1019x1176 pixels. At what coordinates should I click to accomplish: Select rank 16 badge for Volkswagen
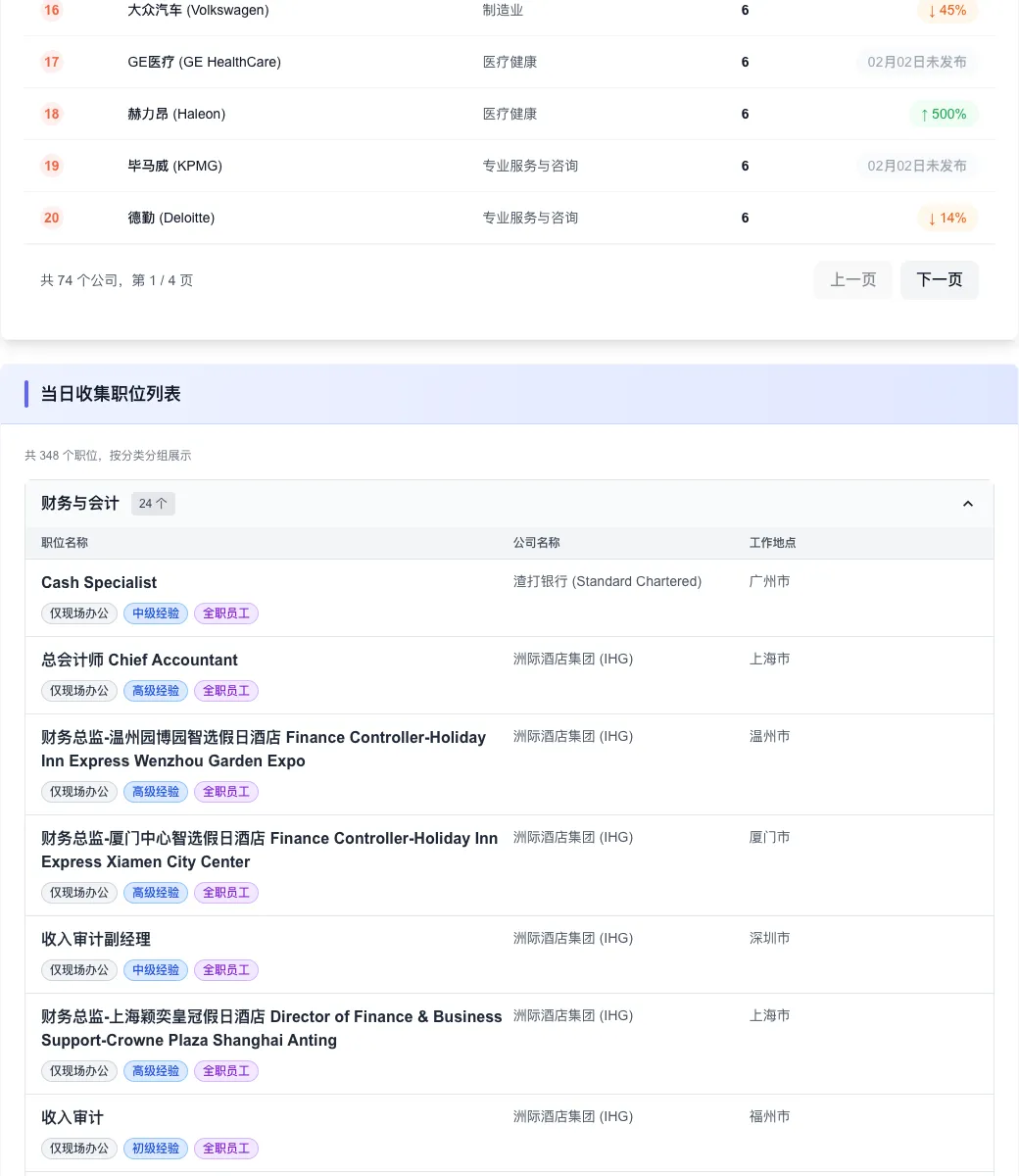(52, 10)
